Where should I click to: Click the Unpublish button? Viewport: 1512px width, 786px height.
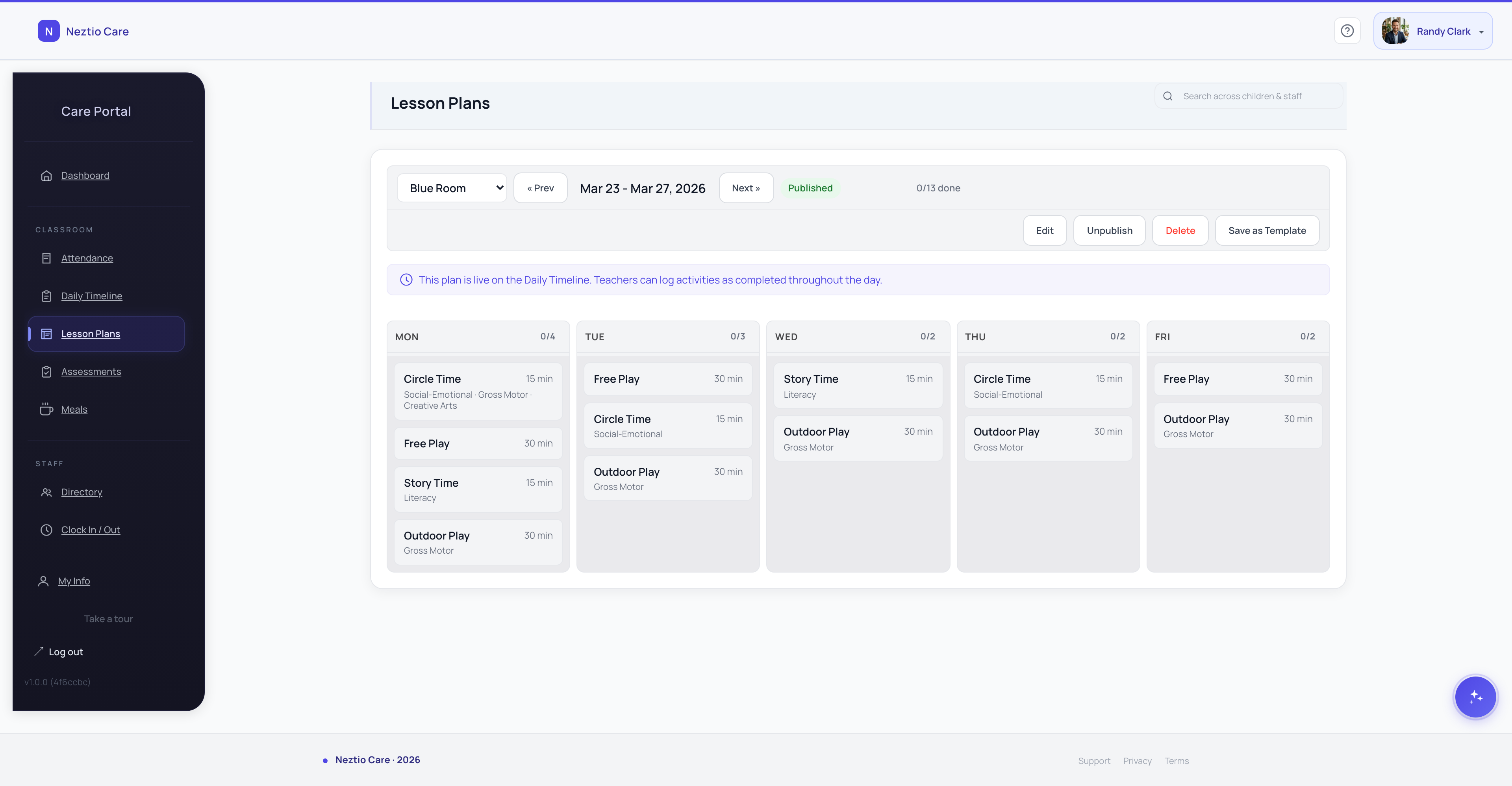(1109, 230)
